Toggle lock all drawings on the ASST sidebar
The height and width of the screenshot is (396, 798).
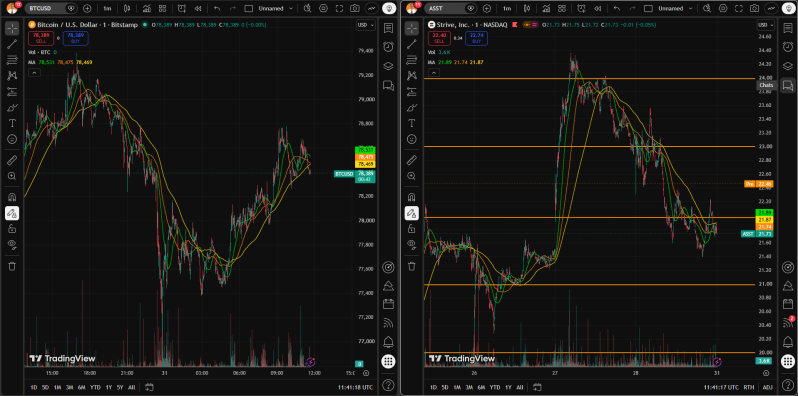click(412, 229)
